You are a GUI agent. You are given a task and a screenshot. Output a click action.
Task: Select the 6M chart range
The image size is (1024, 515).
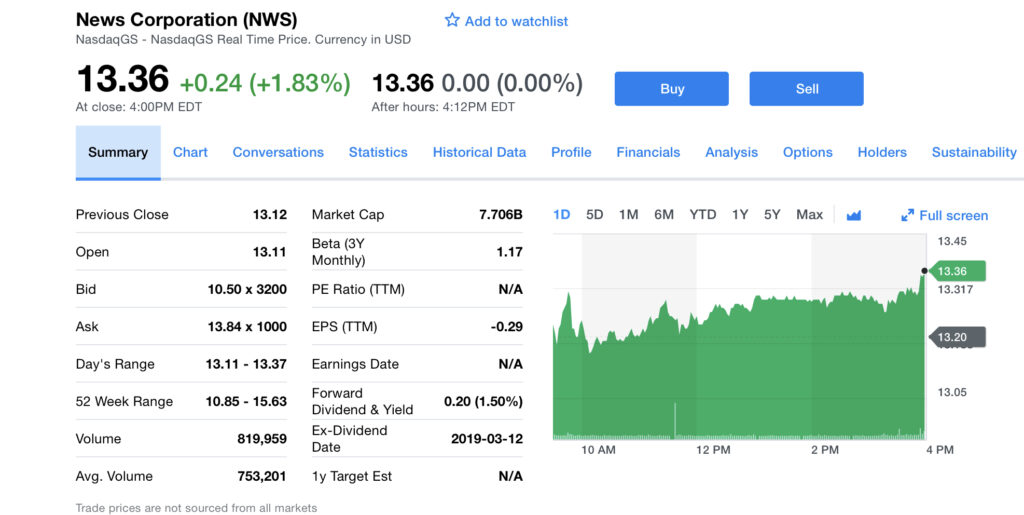(664, 215)
